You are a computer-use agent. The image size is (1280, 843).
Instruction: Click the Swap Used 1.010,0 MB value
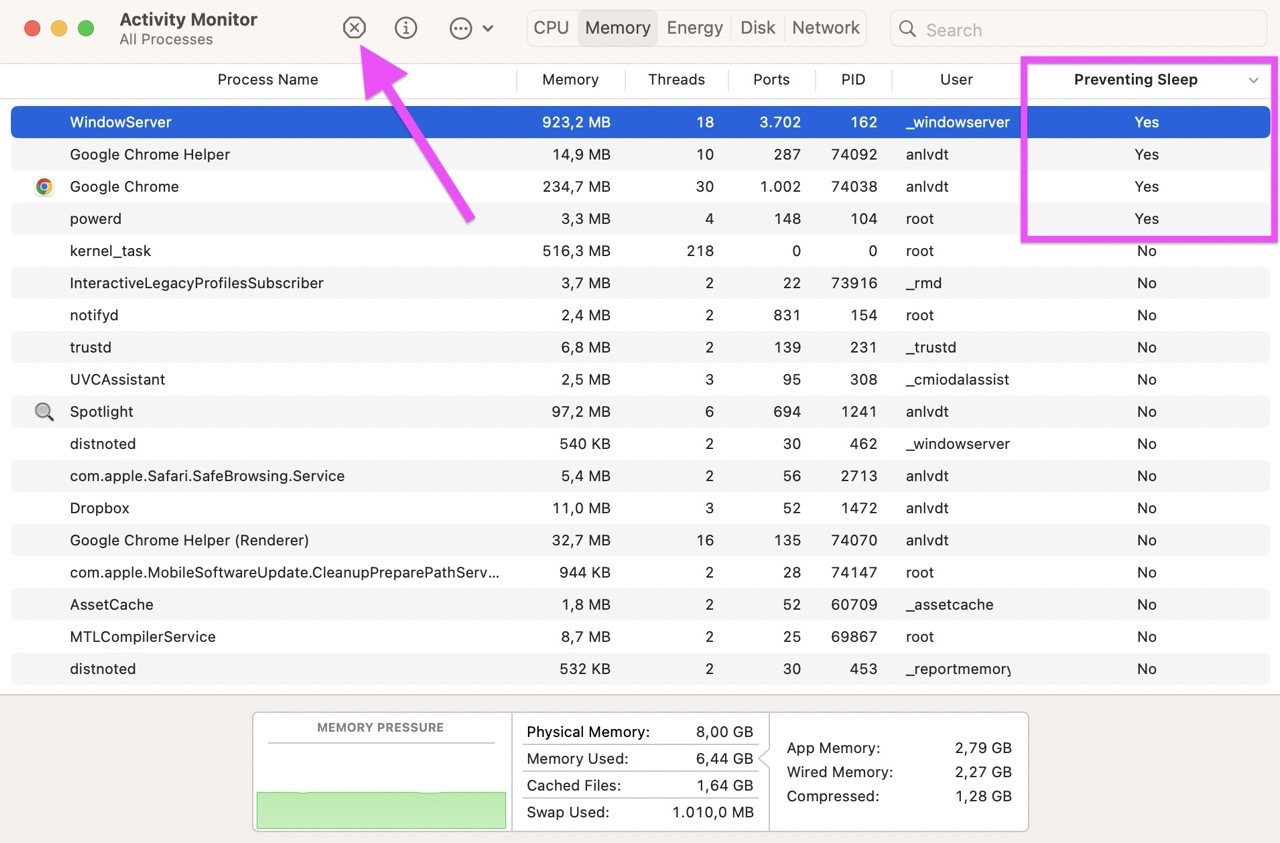[713, 812]
